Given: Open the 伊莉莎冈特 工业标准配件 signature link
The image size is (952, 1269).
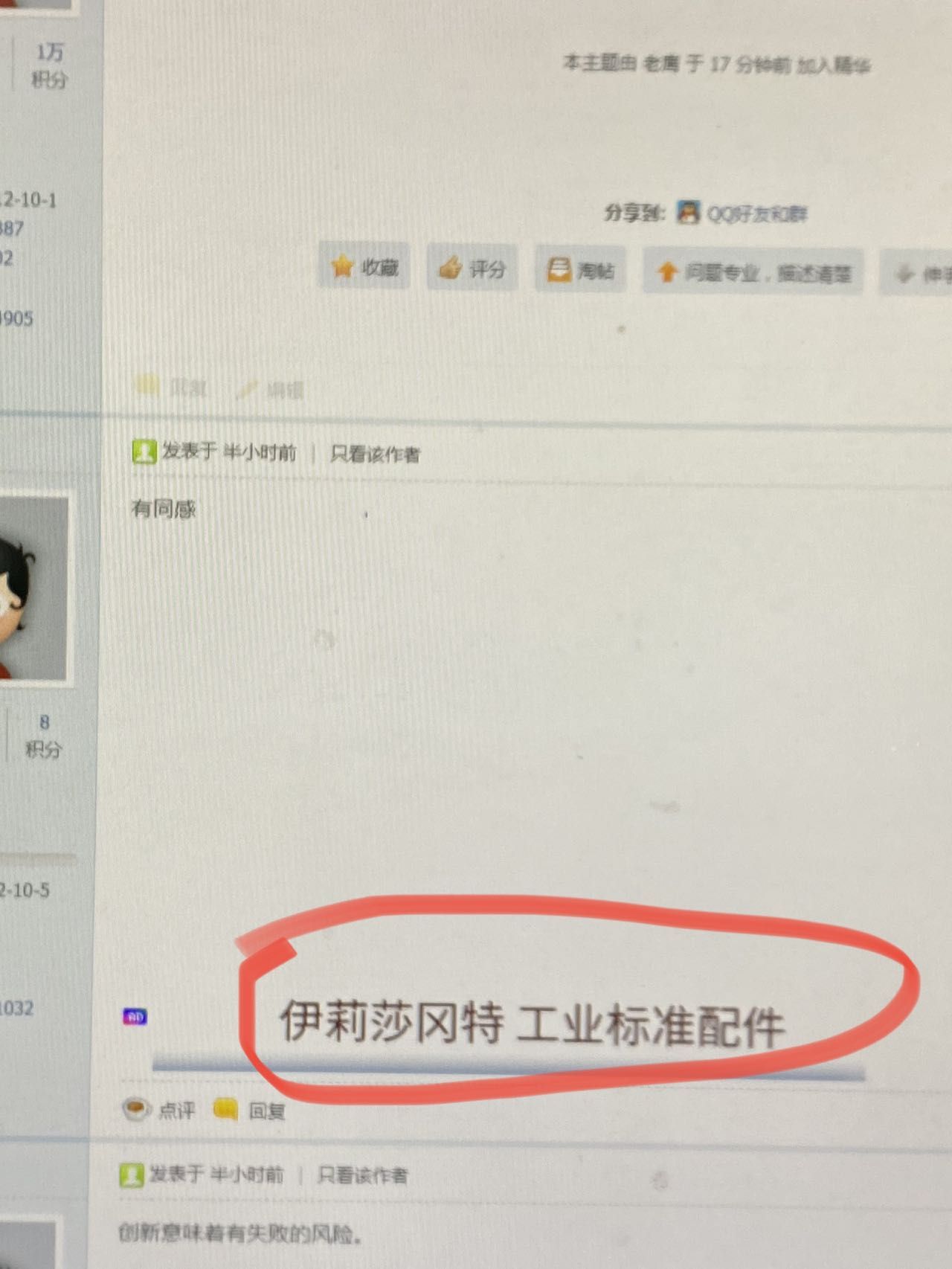Looking at the screenshot, I should point(531,1023).
